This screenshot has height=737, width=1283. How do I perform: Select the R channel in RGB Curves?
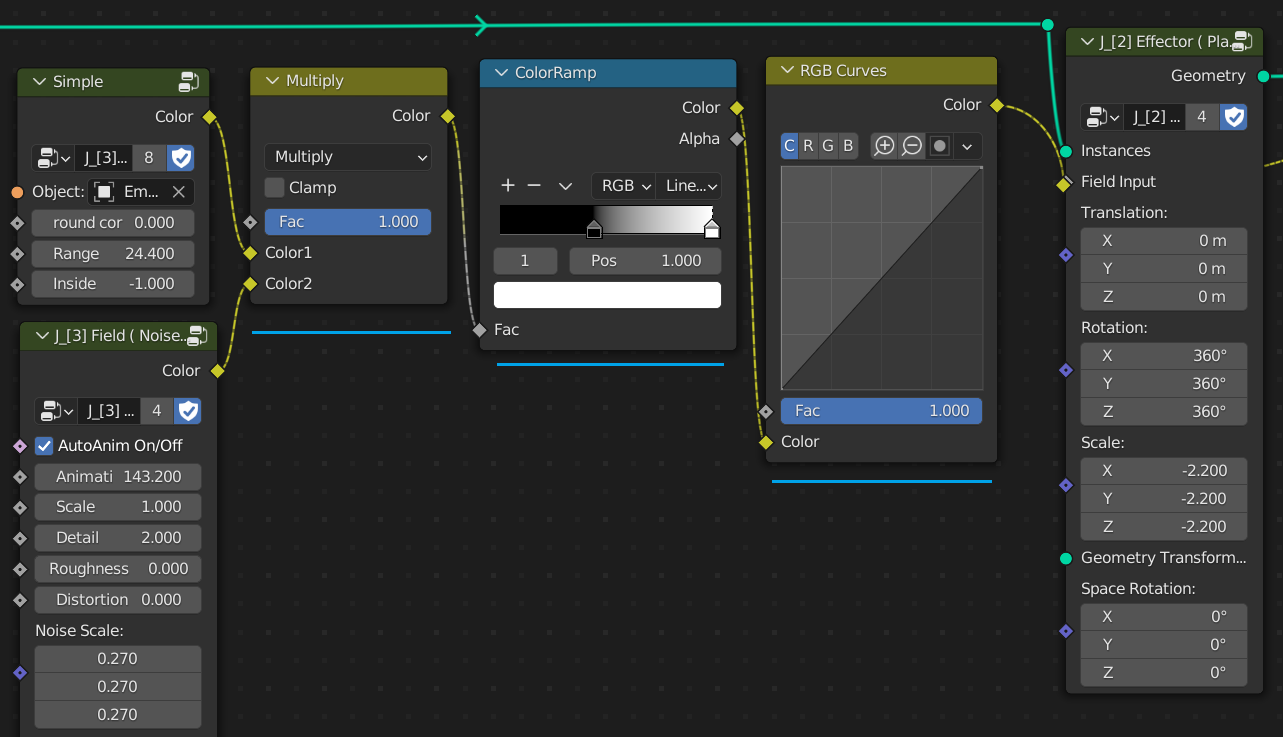[x=808, y=146]
